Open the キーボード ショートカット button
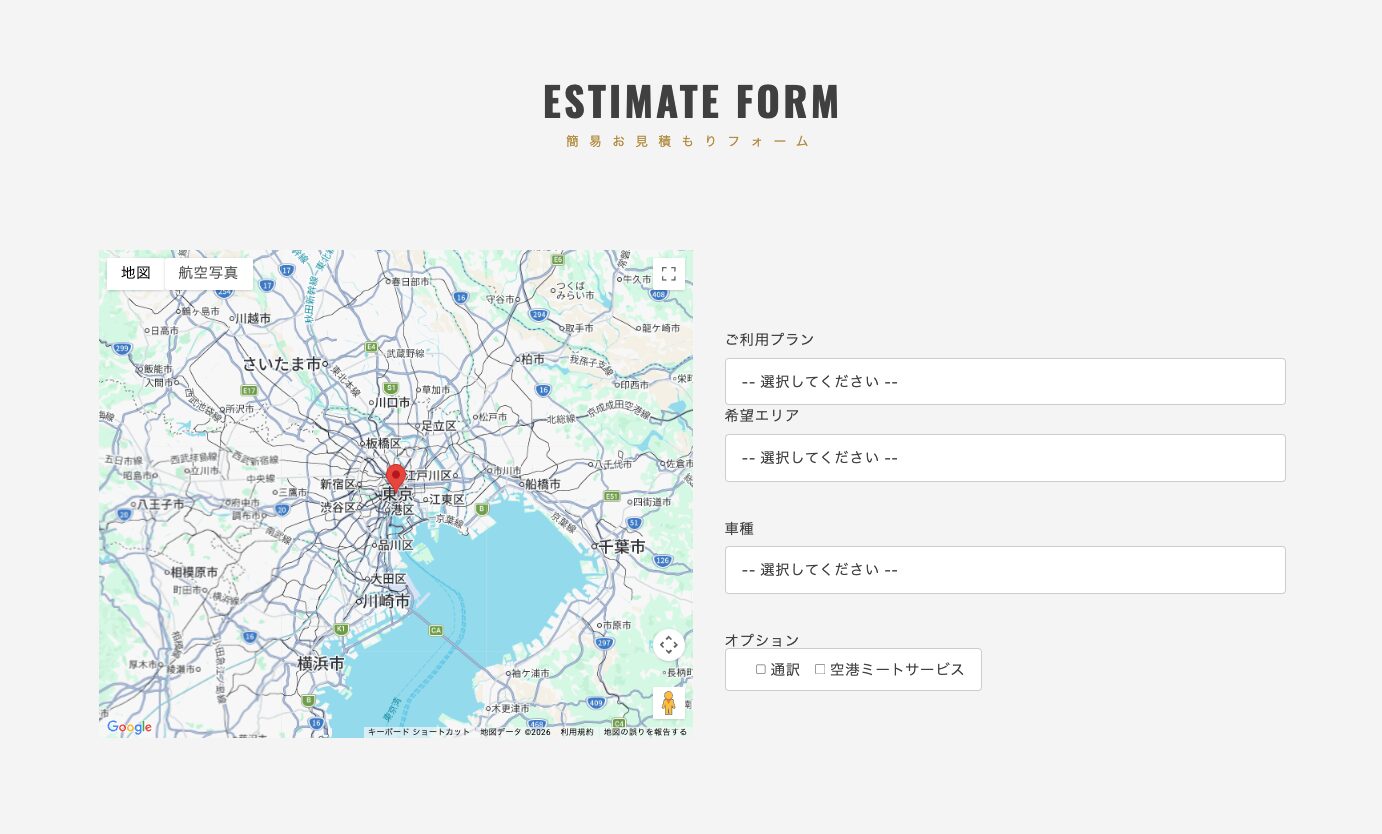1382x834 pixels. tap(418, 732)
